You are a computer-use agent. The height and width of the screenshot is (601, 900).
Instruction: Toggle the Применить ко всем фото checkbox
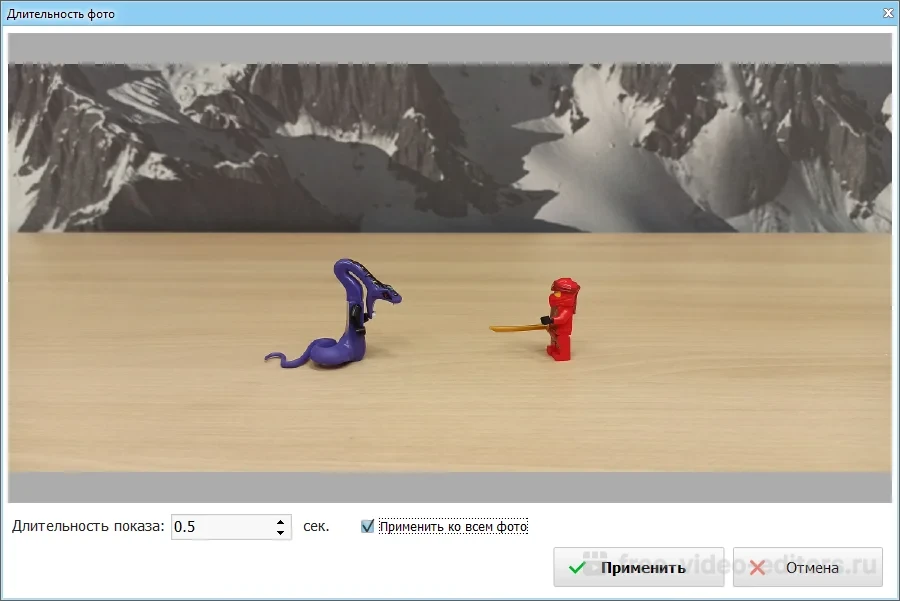(367, 526)
